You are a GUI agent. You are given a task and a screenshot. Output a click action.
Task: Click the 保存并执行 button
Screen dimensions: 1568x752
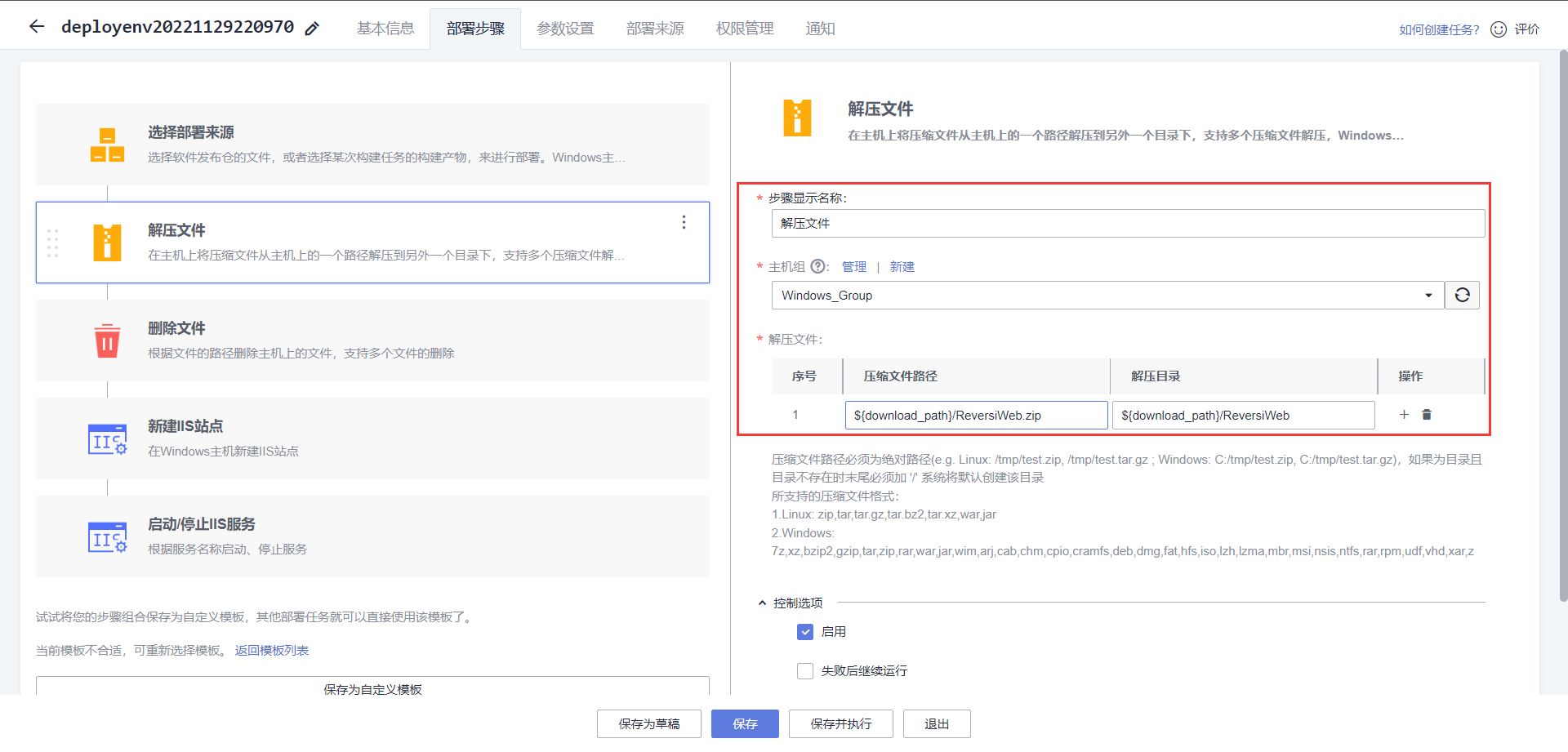(840, 723)
